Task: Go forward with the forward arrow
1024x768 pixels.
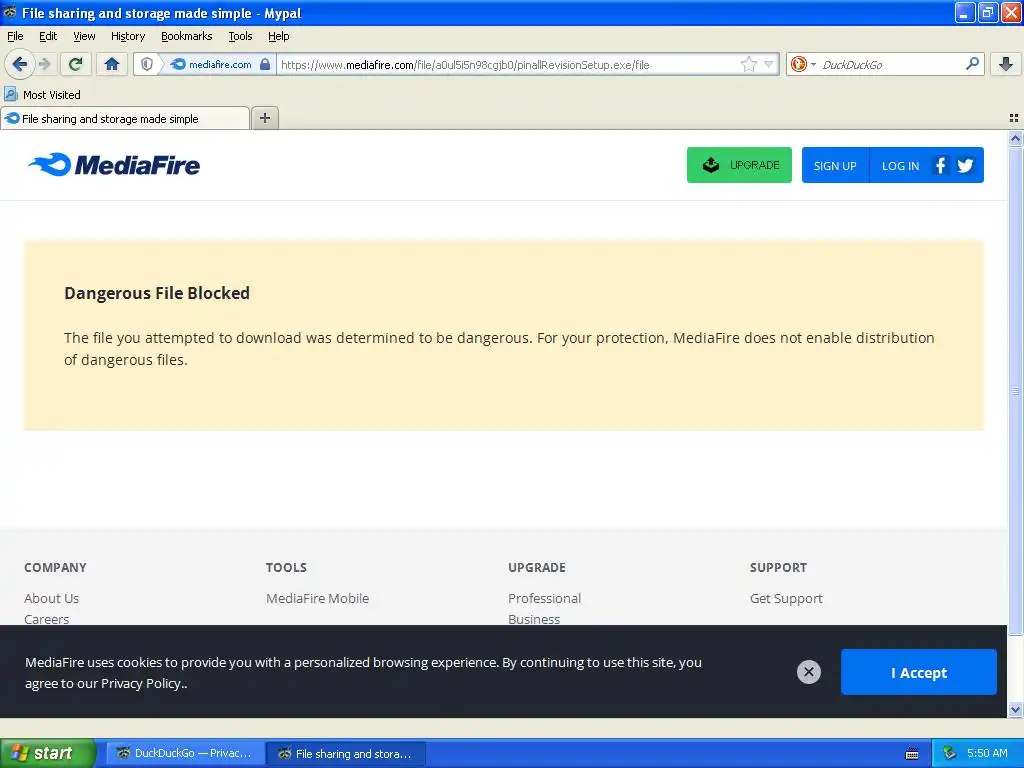Action: pyautogui.click(x=44, y=64)
